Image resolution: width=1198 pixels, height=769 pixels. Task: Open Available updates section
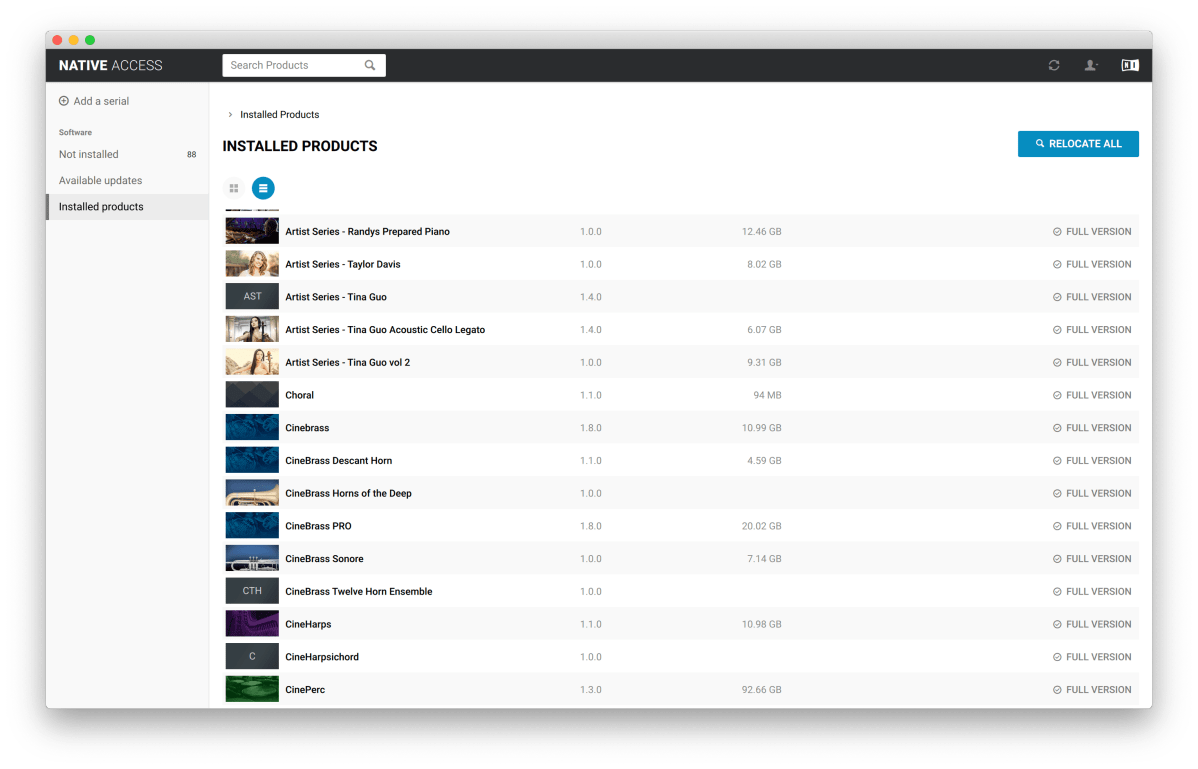click(x=127, y=180)
